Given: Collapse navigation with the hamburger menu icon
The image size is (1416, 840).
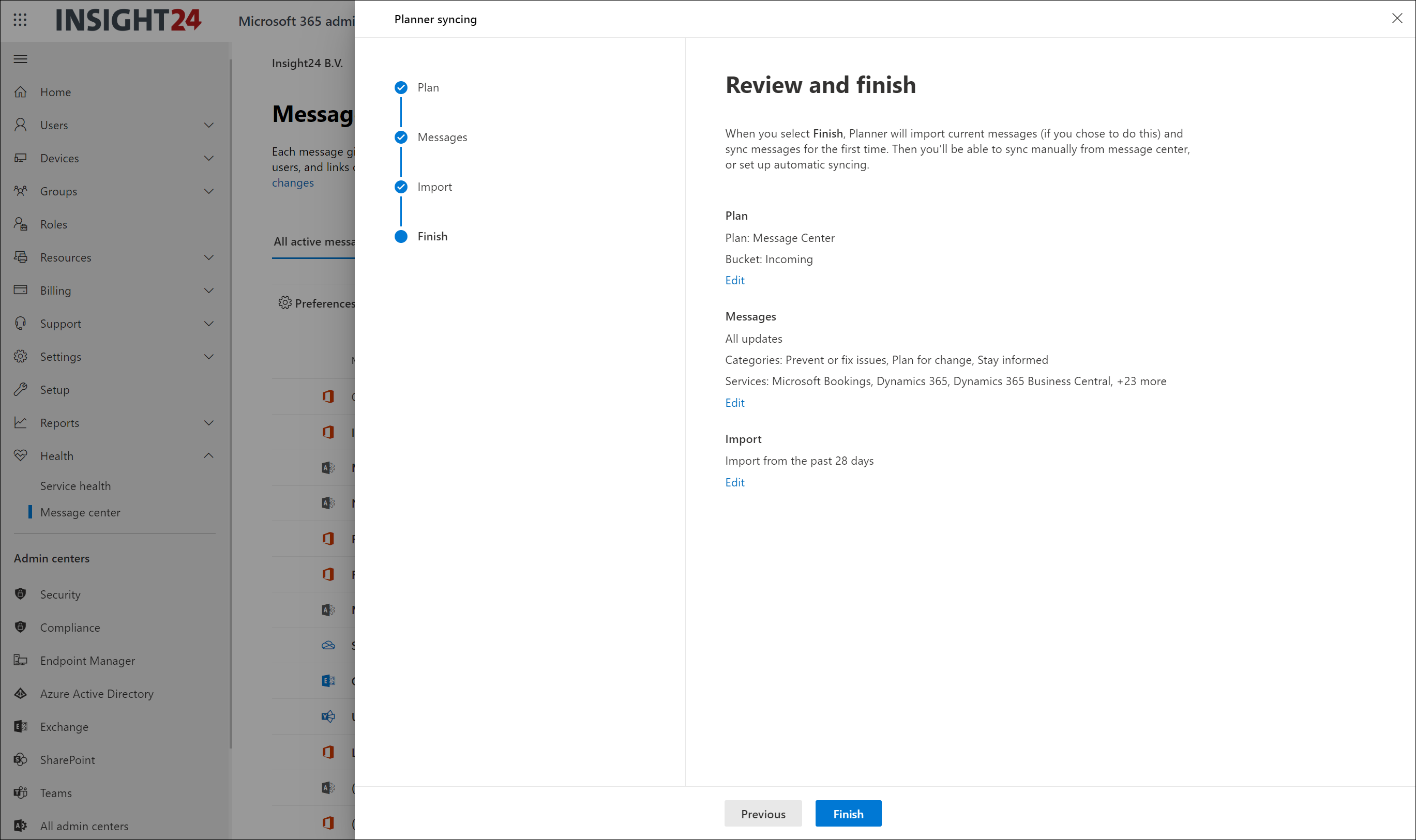Looking at the screenshot, I should [x=20, y=59].
